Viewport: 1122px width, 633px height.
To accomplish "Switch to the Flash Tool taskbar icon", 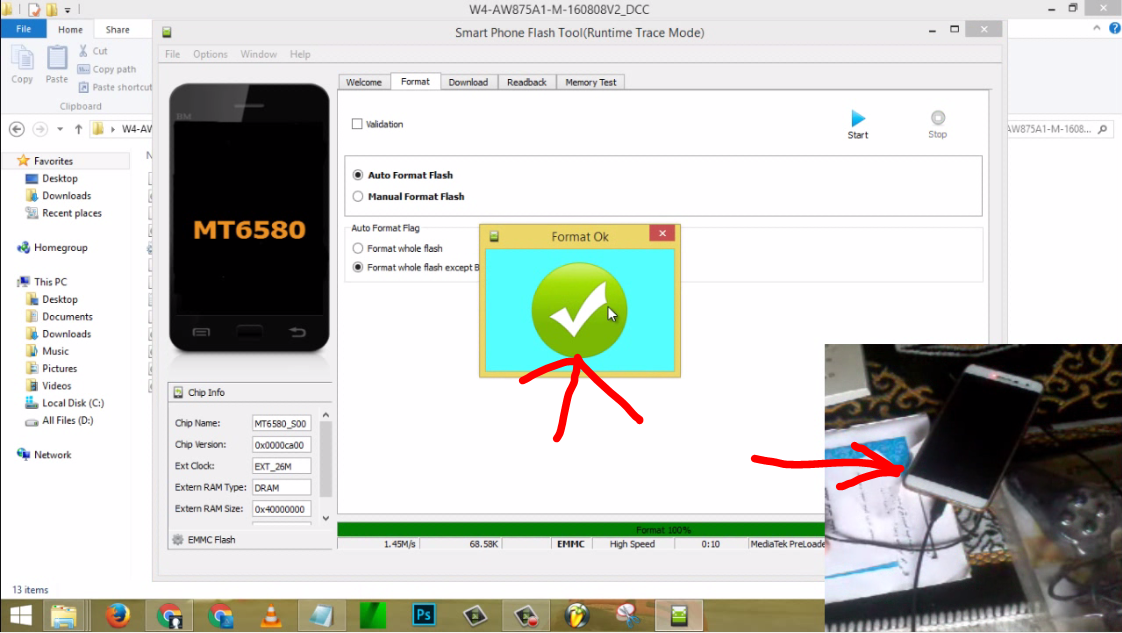I will coord(678,616).
